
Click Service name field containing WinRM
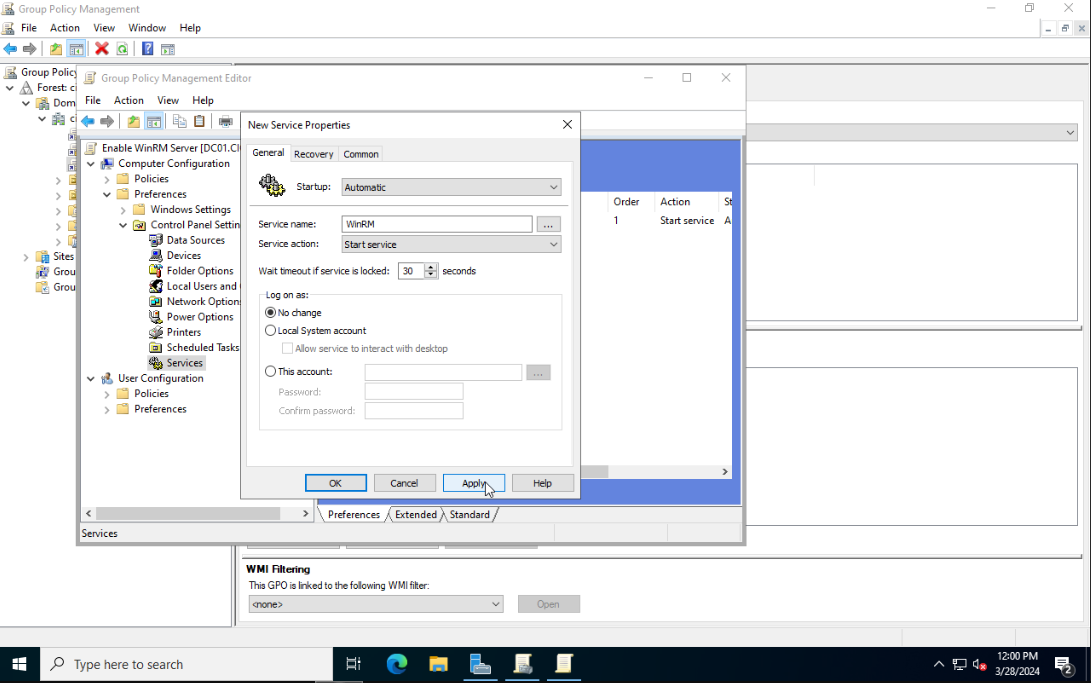(x=437, y=224)
